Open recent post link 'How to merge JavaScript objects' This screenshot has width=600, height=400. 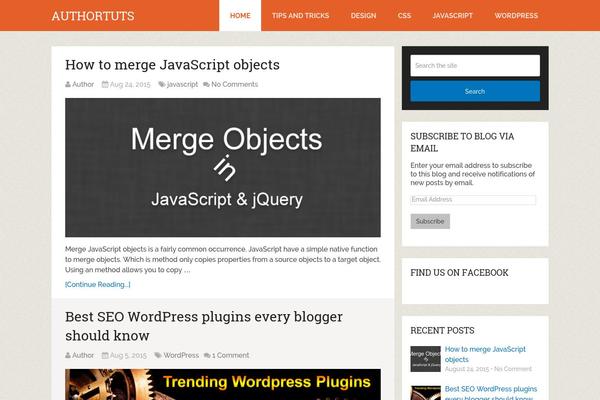click(485, 354)
